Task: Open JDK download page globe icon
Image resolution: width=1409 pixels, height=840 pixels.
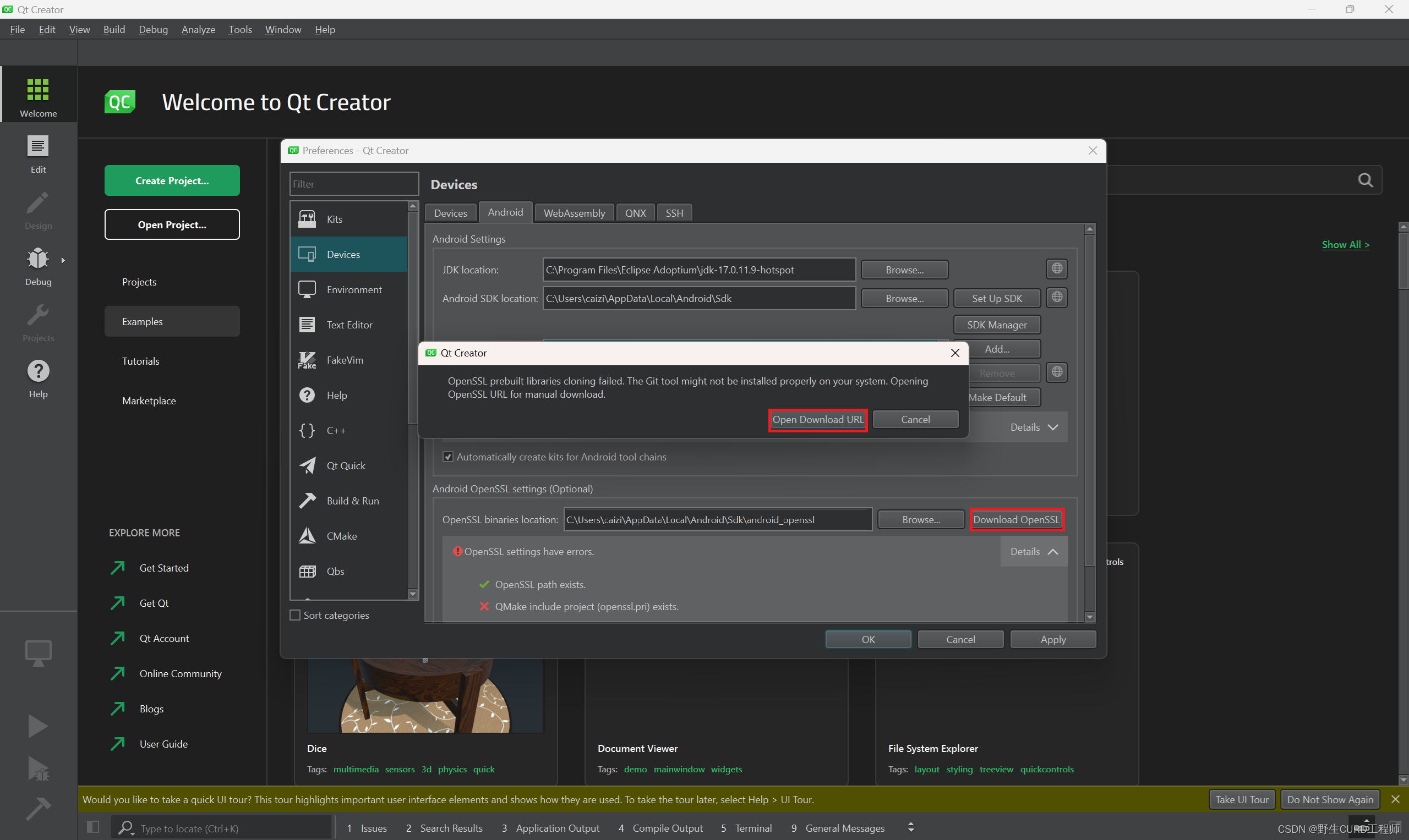Action: [x=1057, y=268]
